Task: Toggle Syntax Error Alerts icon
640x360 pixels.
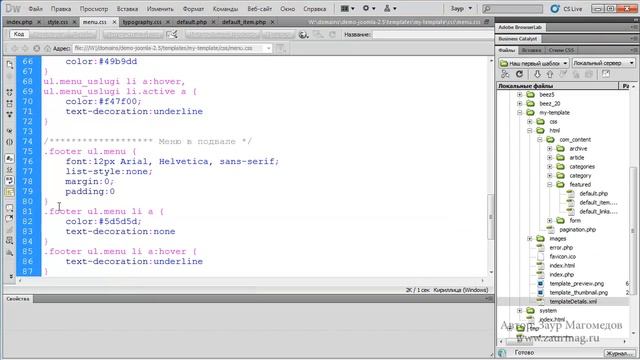Action: pyautogui.click(x=9, y=192)
